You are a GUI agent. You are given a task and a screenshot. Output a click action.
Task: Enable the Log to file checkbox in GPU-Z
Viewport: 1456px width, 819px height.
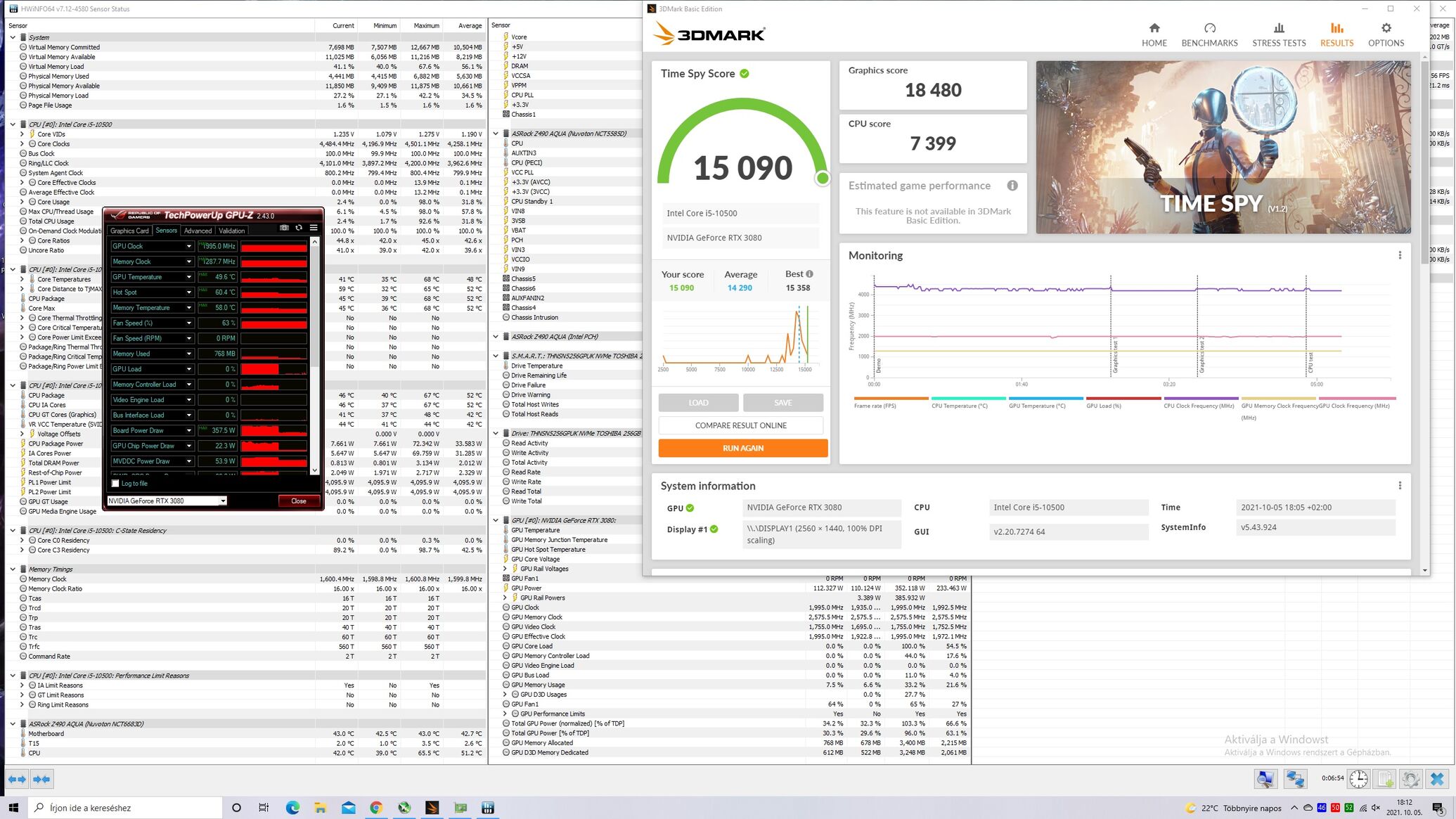(x=115, y=484)
